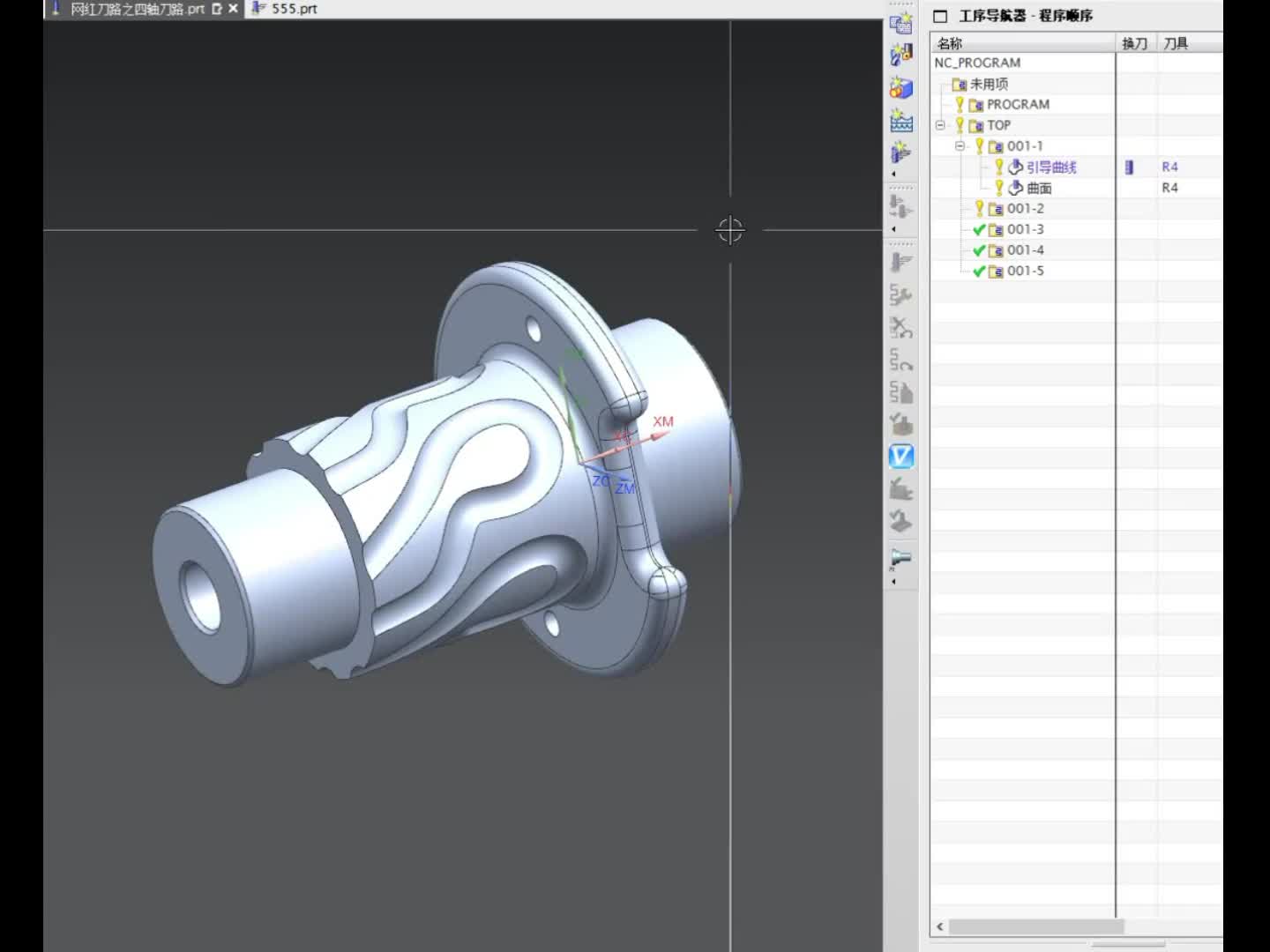Click the Replay Tool Path icon
The height and width of the screenshot is (952, 1270).
900,360
